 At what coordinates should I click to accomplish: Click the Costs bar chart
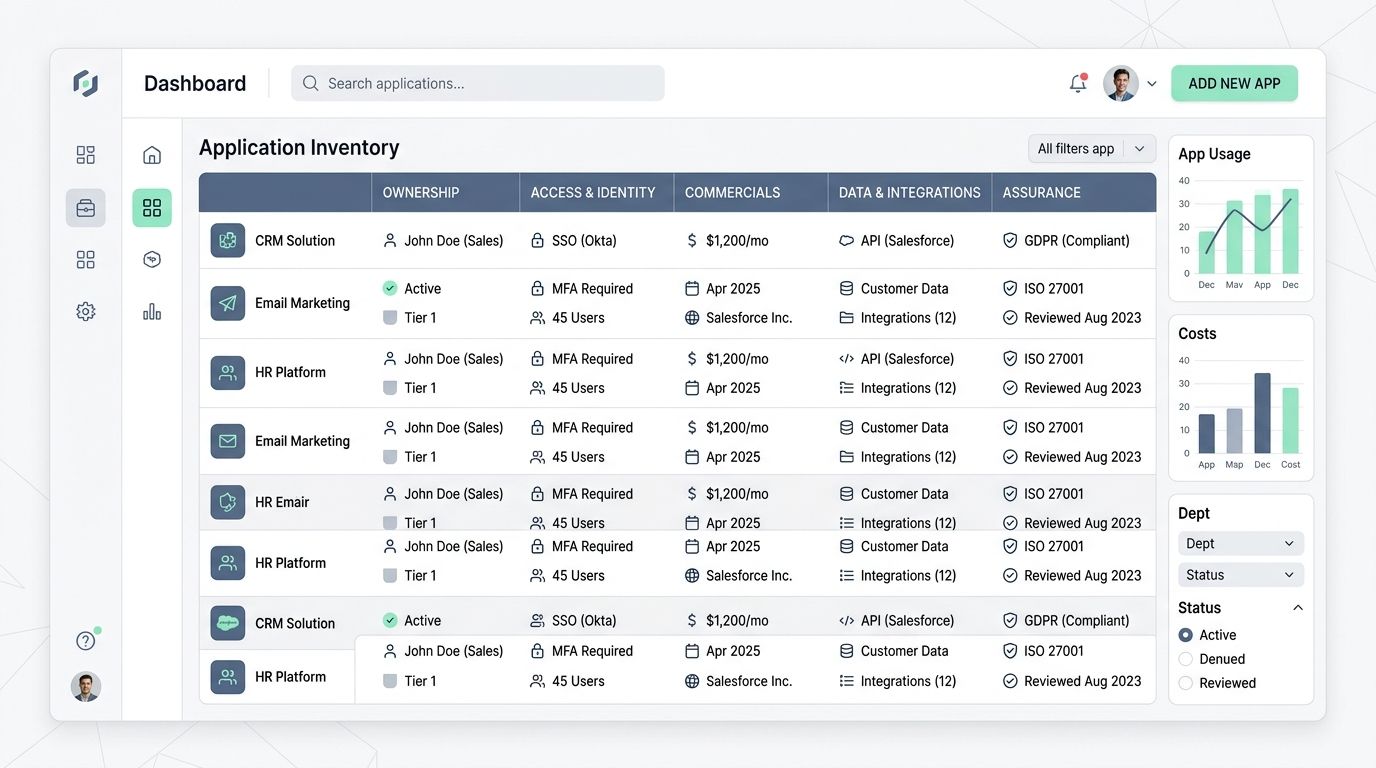(1241, 410)
